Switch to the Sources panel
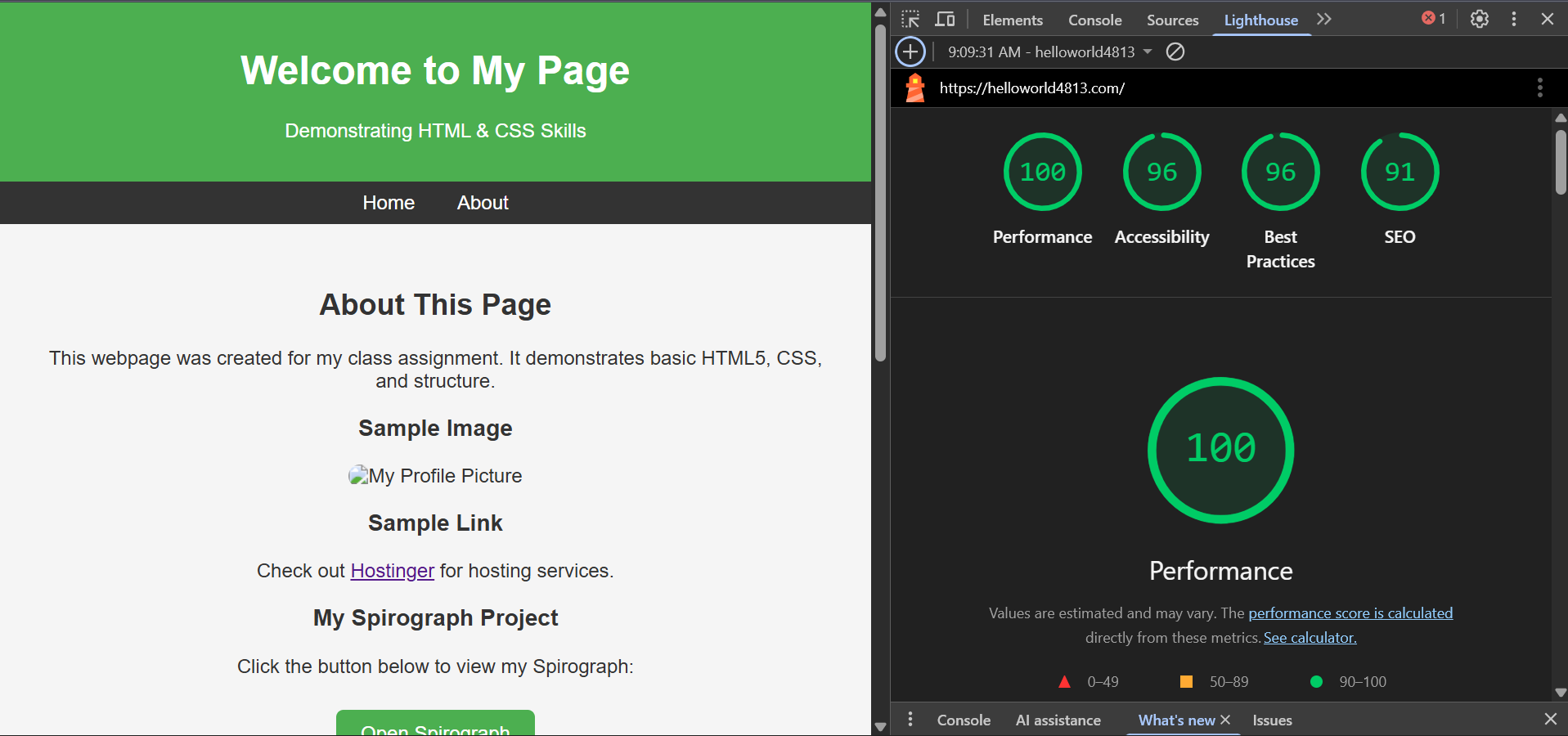Viewport: 1568px width, 736px height. (1171, 19)
